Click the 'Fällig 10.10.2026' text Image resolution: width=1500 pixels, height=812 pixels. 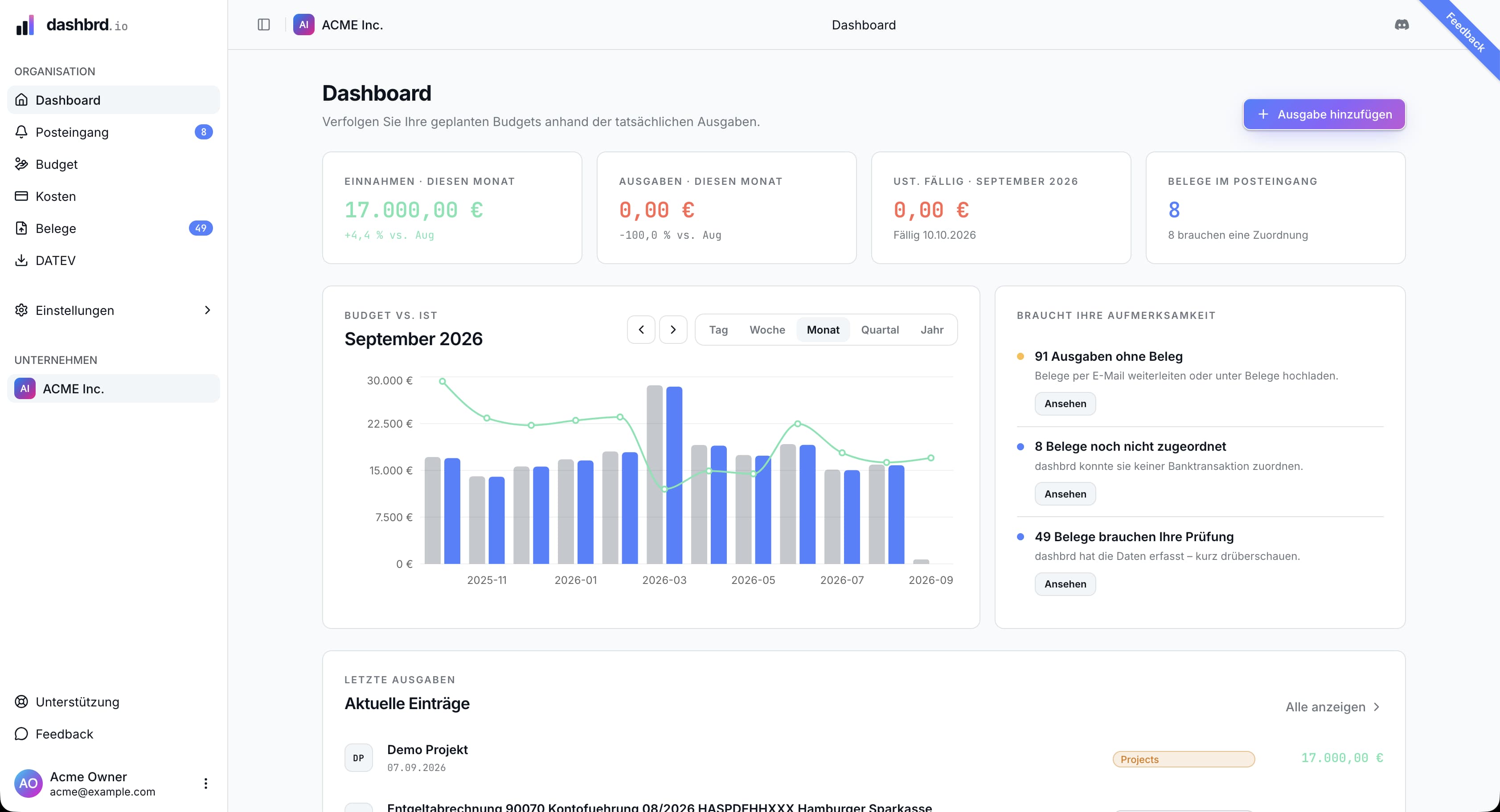pos(934,235)
